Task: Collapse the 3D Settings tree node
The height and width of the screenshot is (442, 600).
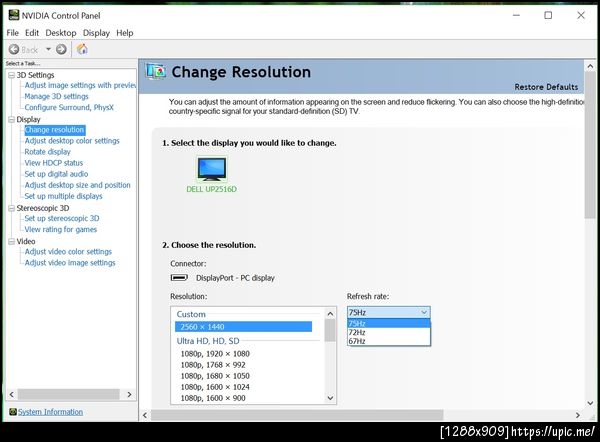Action: tap(11, 75)
